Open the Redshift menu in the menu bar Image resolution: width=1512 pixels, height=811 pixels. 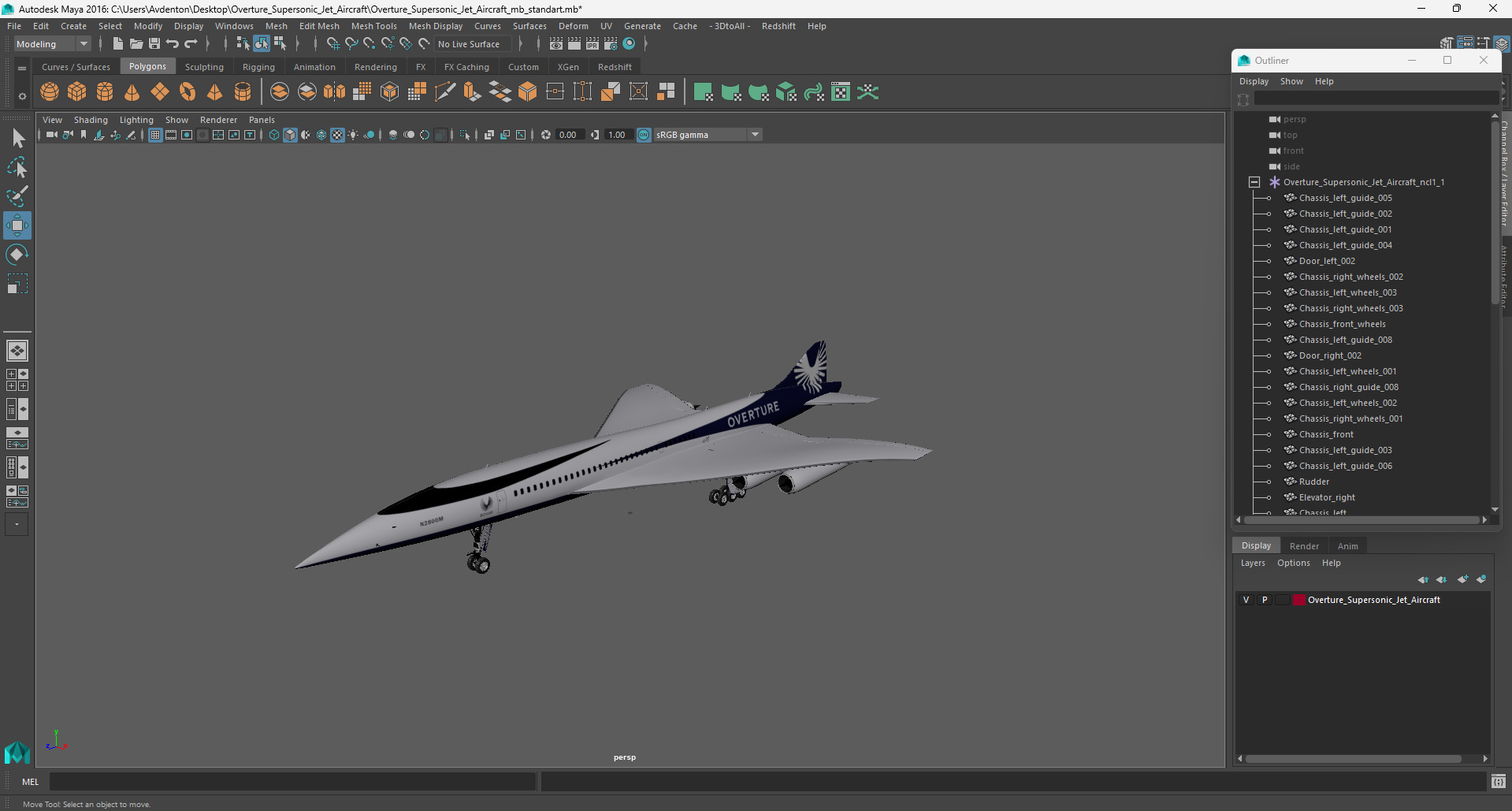[778, 26]
